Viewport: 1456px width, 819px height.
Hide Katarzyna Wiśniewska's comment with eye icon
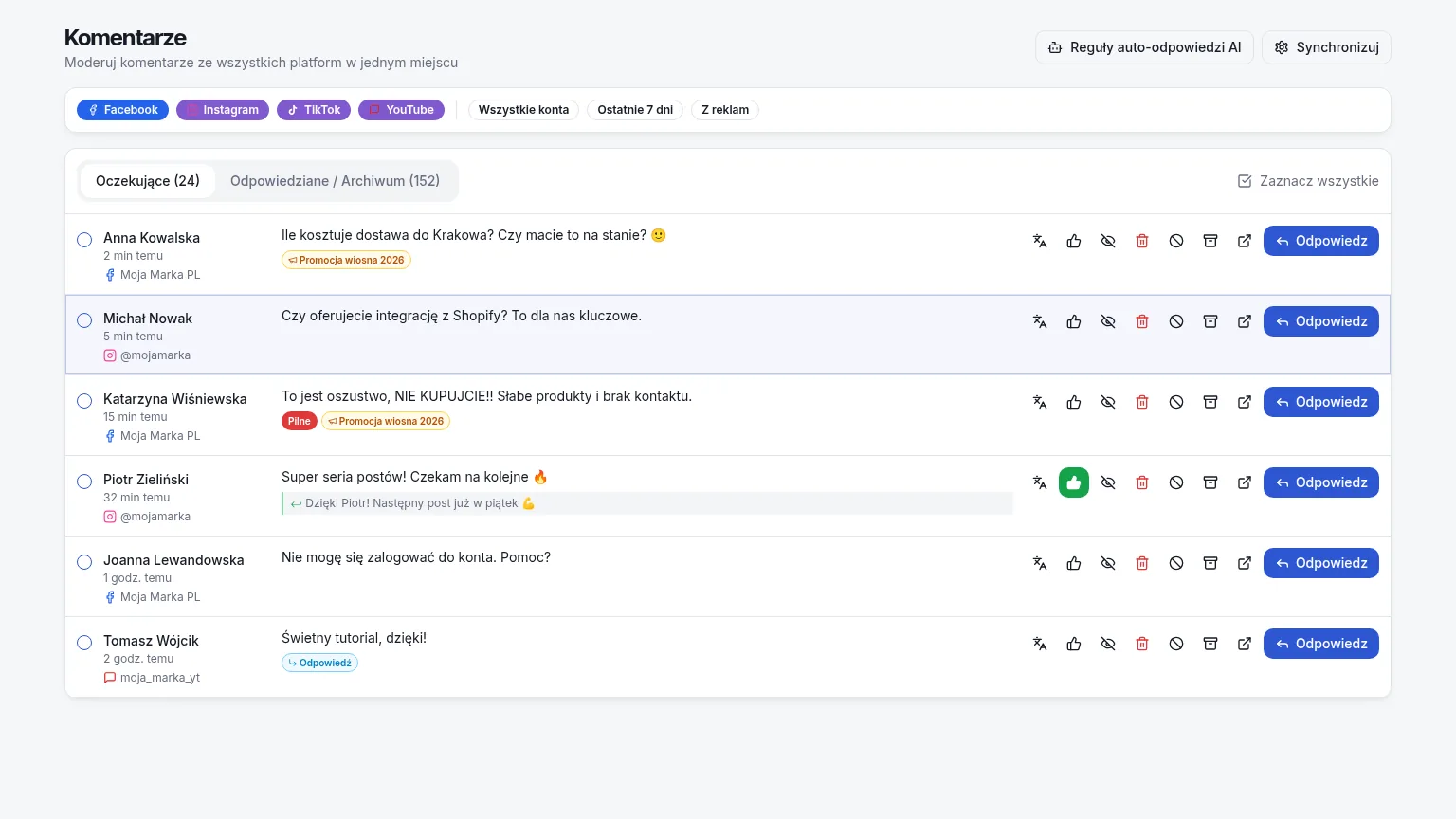[x=1108, y=402]
